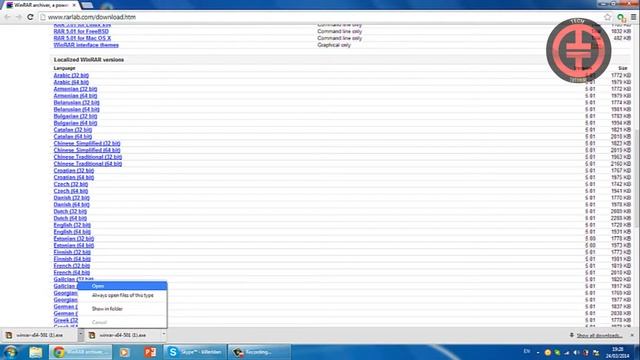Download the Croatian (32 bit) version
The height and width of the screenshot is (360, 640).
click(73, 171)
